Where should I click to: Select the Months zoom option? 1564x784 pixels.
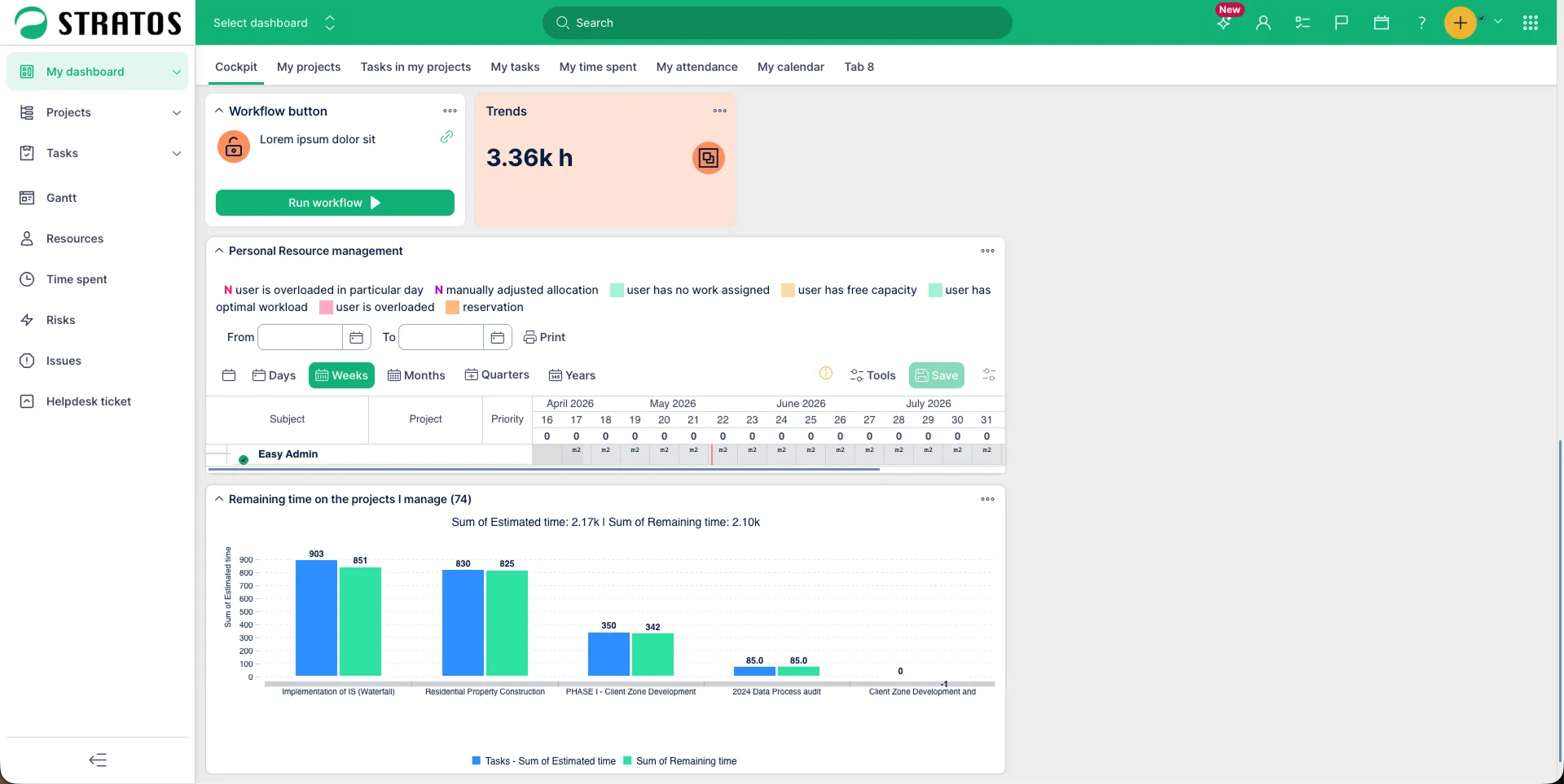(x=416, y=375)
